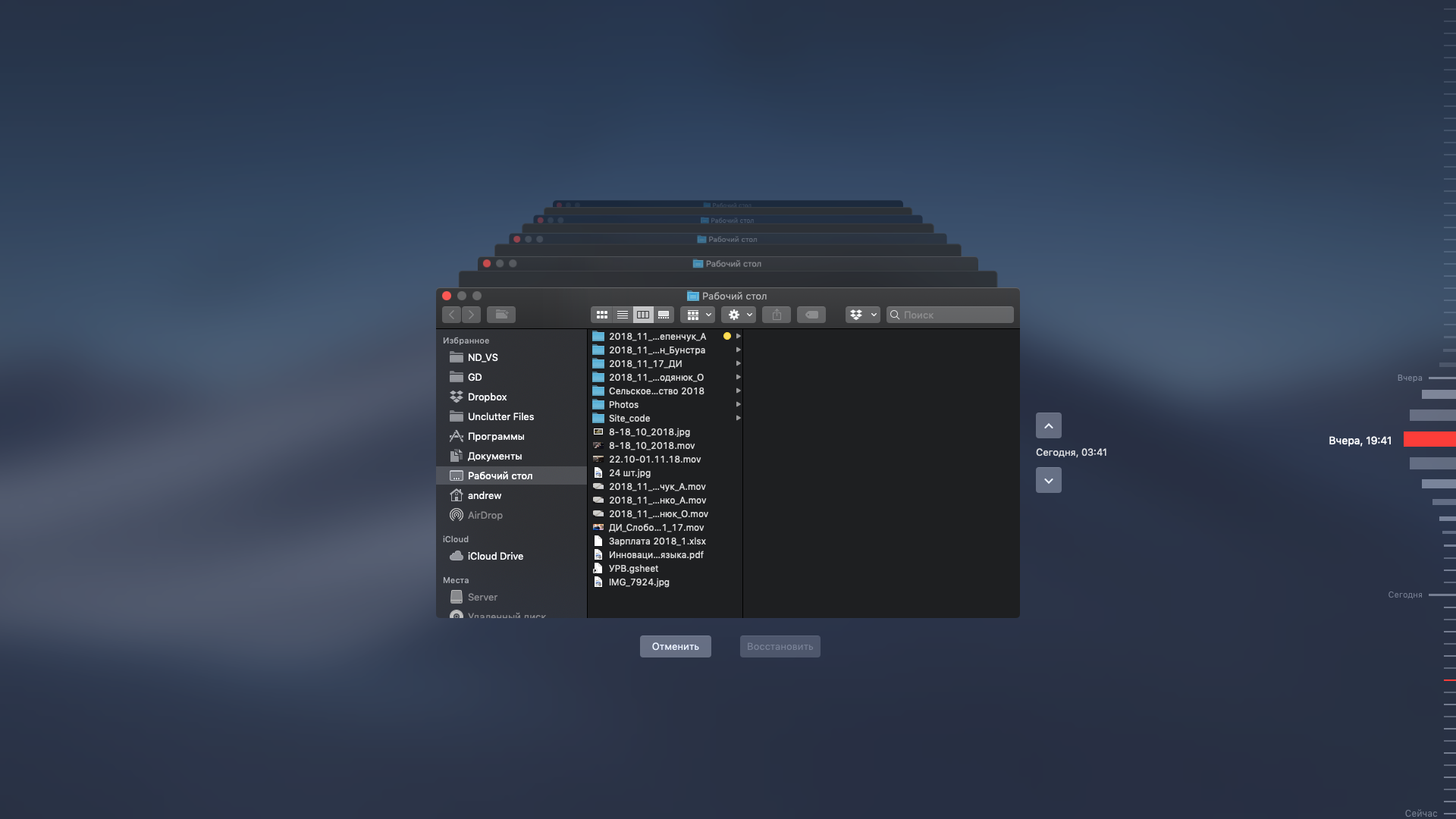Switch Finder to gallery view
Viewport: 1456px width, 819px height.
pos(664,315)
